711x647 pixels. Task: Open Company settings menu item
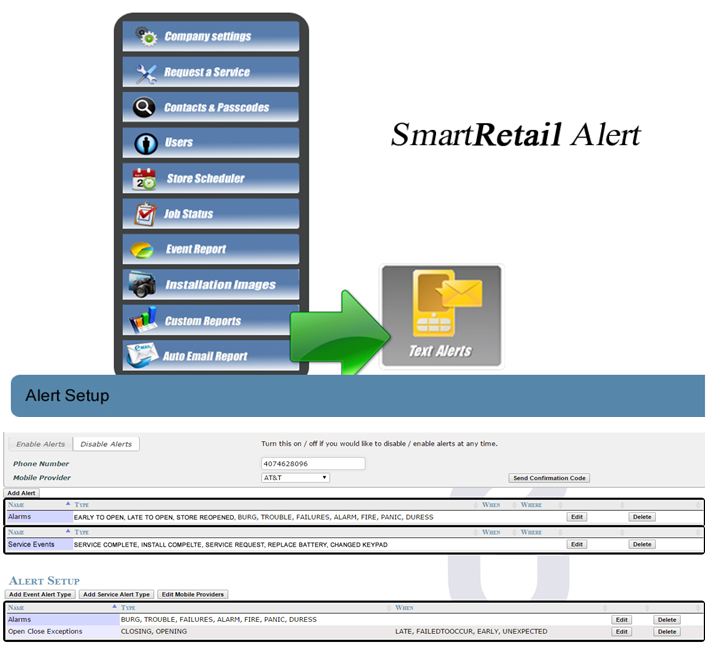210,36
